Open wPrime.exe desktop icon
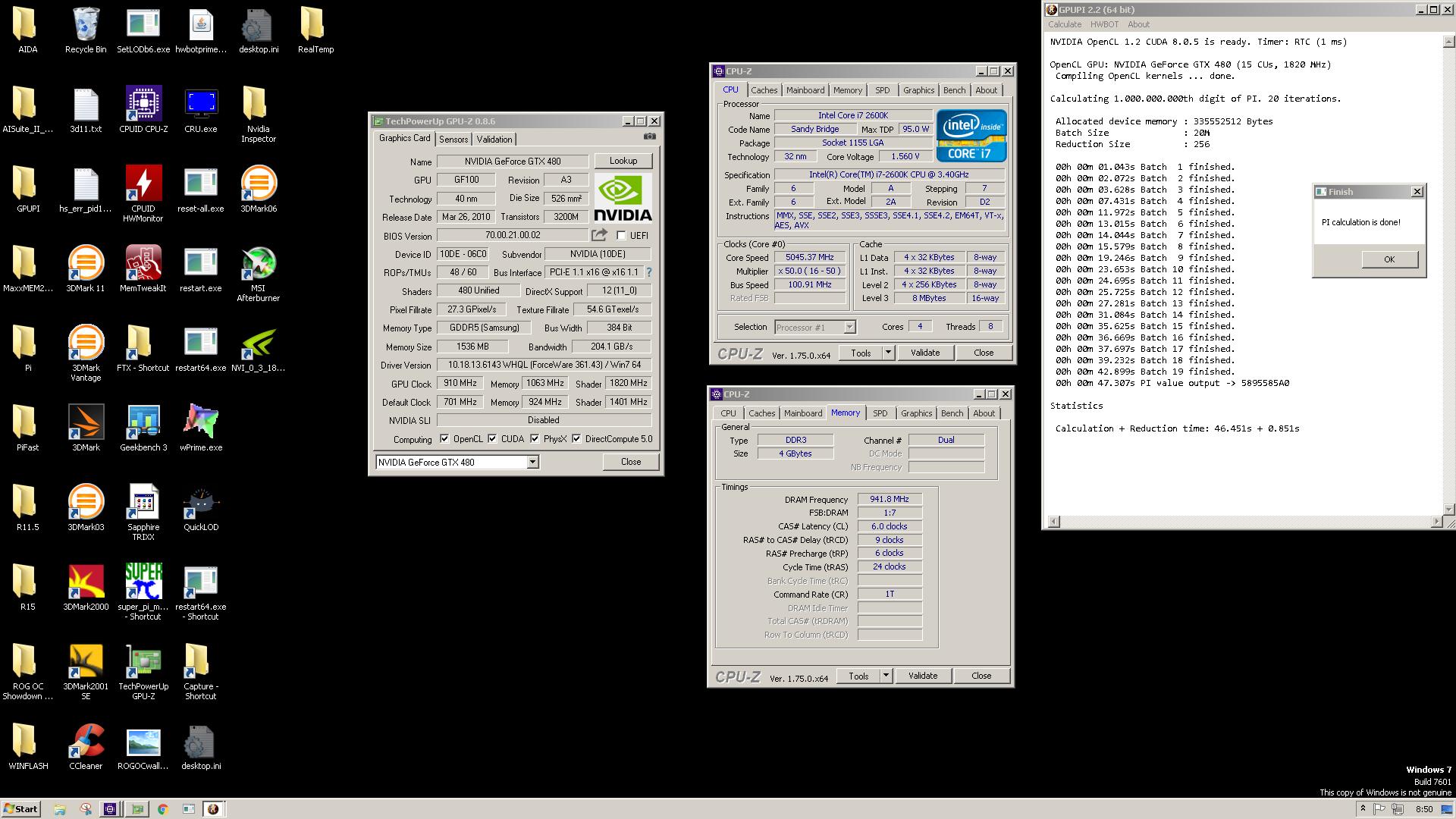Screen dimensions: 1456x819 click(x=201, y=428)
